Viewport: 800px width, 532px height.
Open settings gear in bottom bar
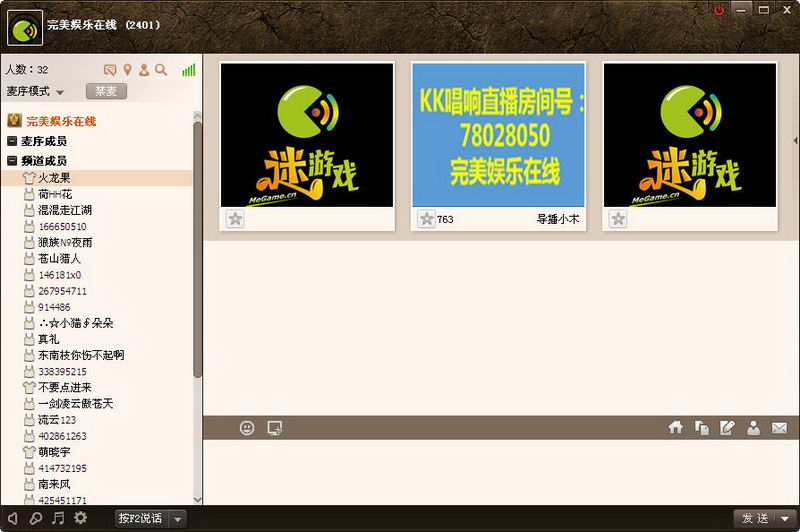tap(81, 518)
